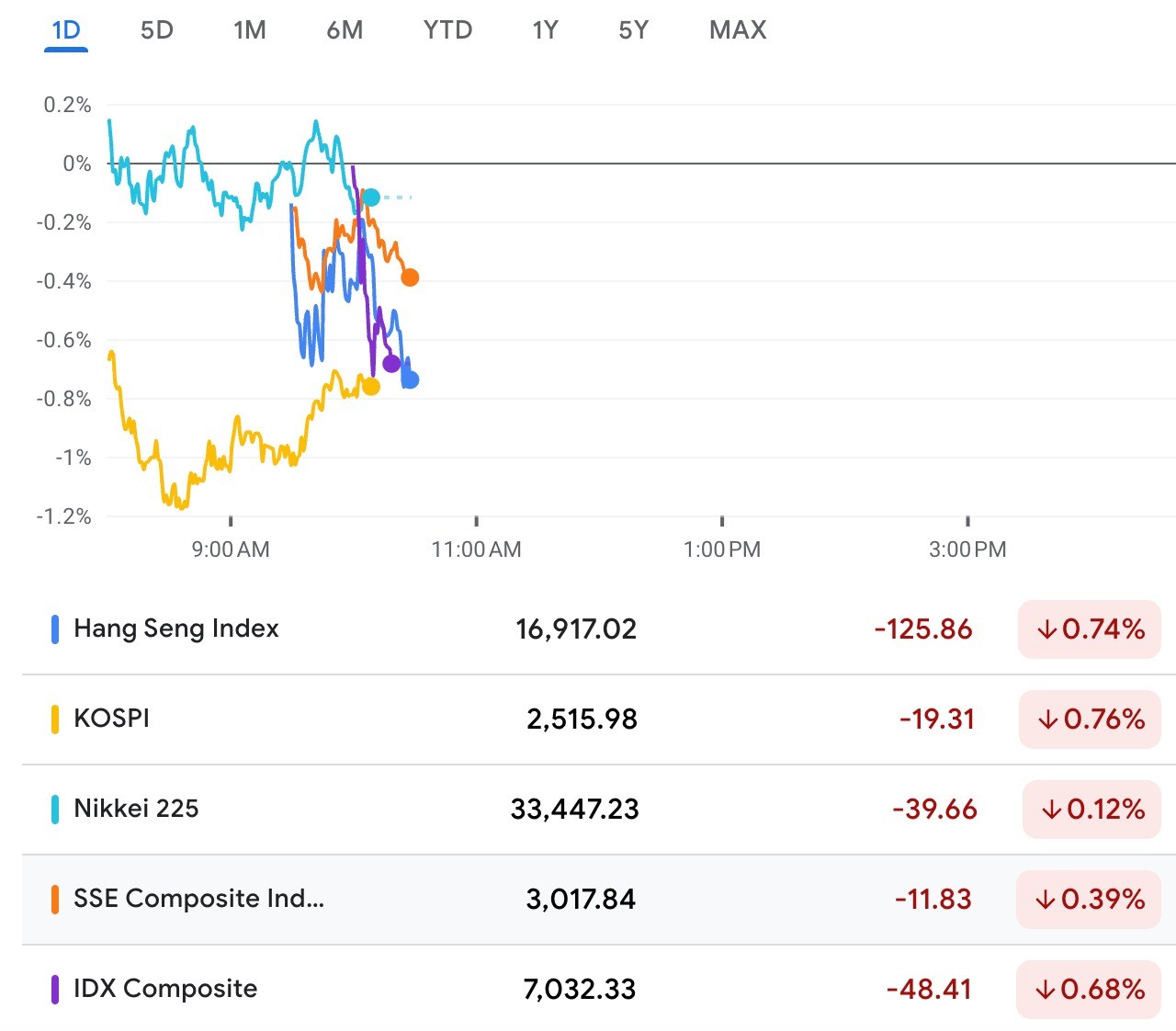
Task: Show the 1Y chart range
Action: coord(546,30)
